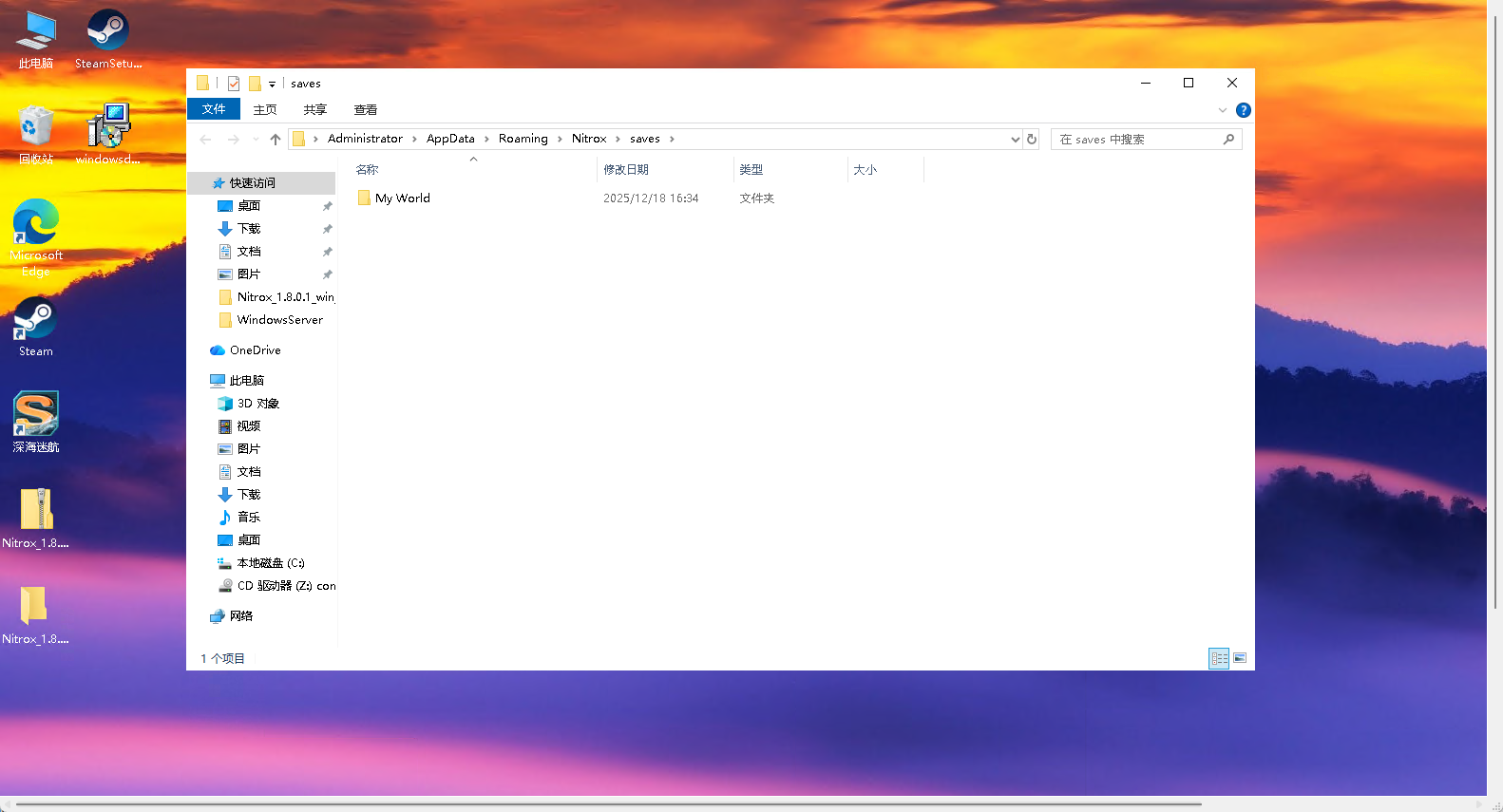Screen dimensions: 1503x812
Task: Click the saves search input field
Action: point(1137,140)
